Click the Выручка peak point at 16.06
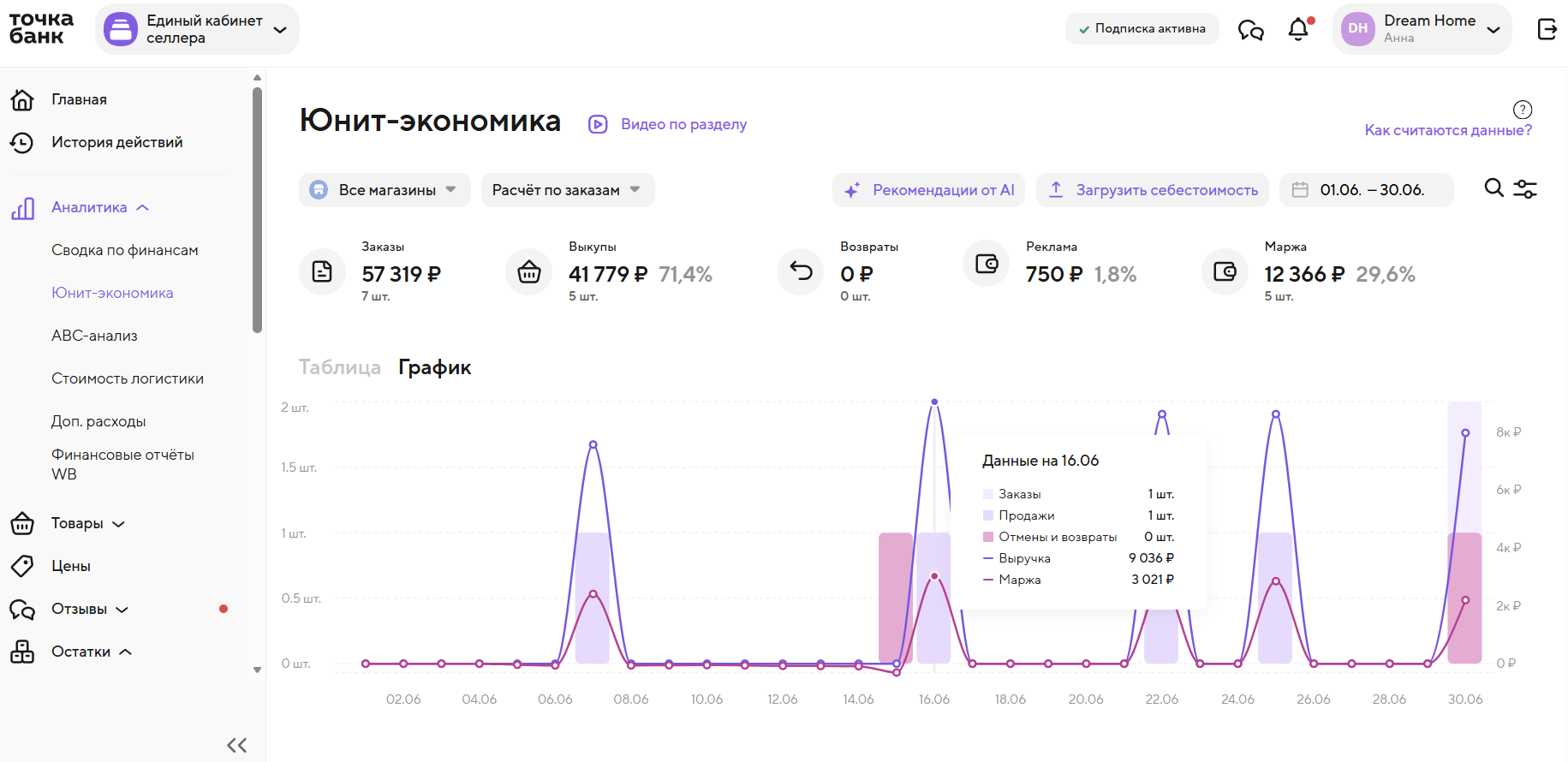The width and height of the screenshot is (1568, 762). (x=934, y=402)
